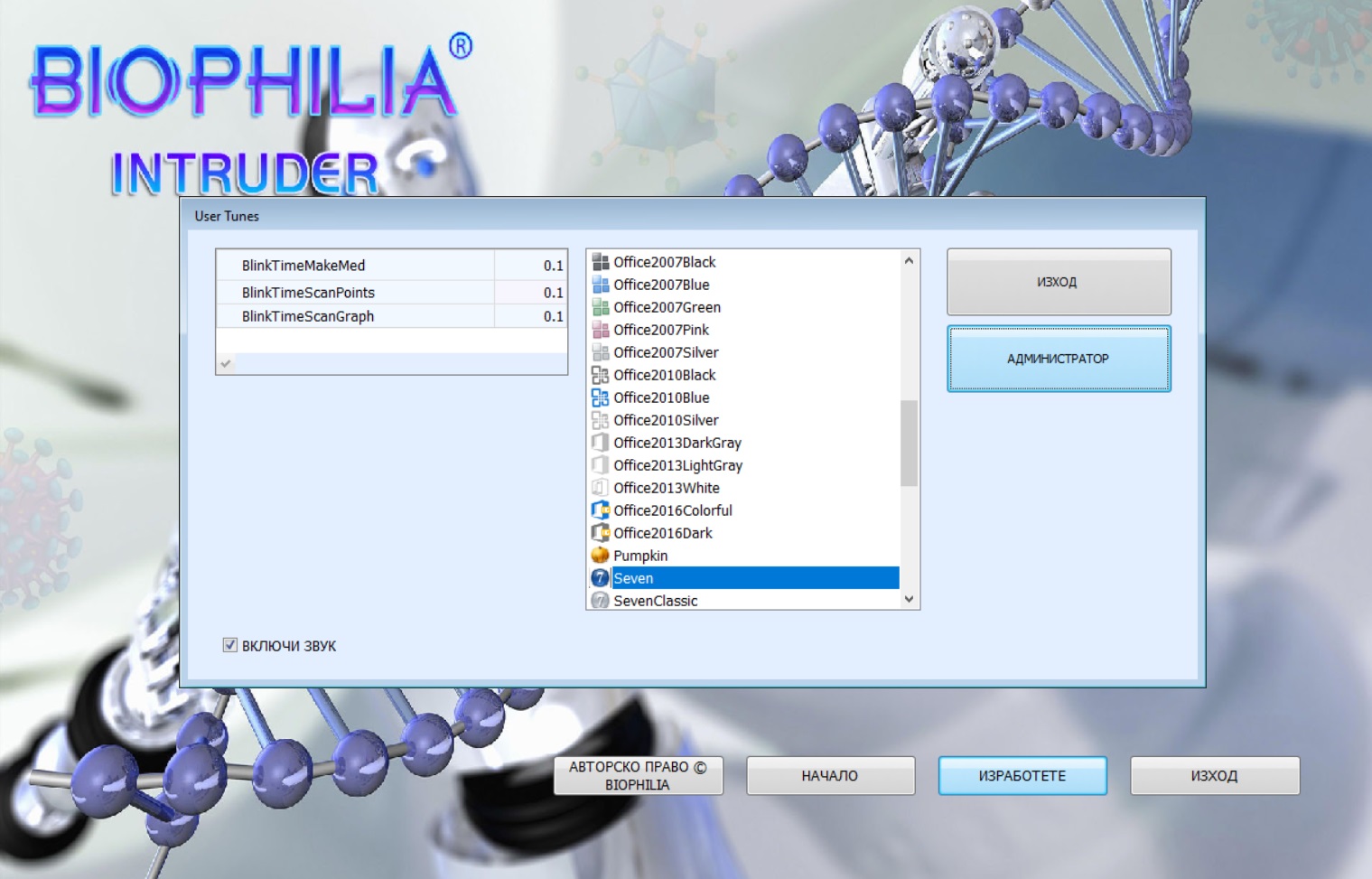This screenshot has width=1372, height=879.
Task: Toggle the ВКЛЮЧИ ЗВУК sound checkbox
Action: 229,645
